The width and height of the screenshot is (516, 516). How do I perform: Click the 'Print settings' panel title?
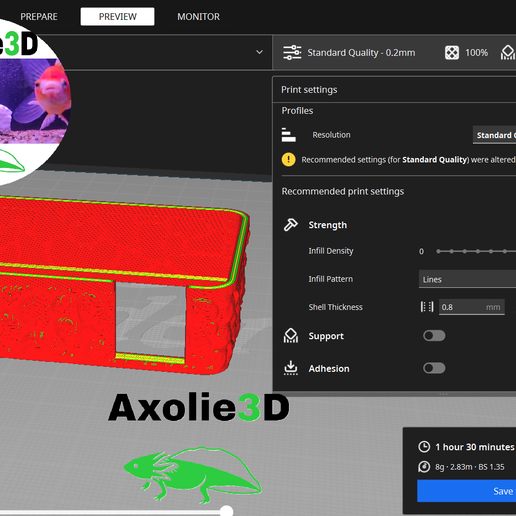pyautogui.click(x=309, y=90)
